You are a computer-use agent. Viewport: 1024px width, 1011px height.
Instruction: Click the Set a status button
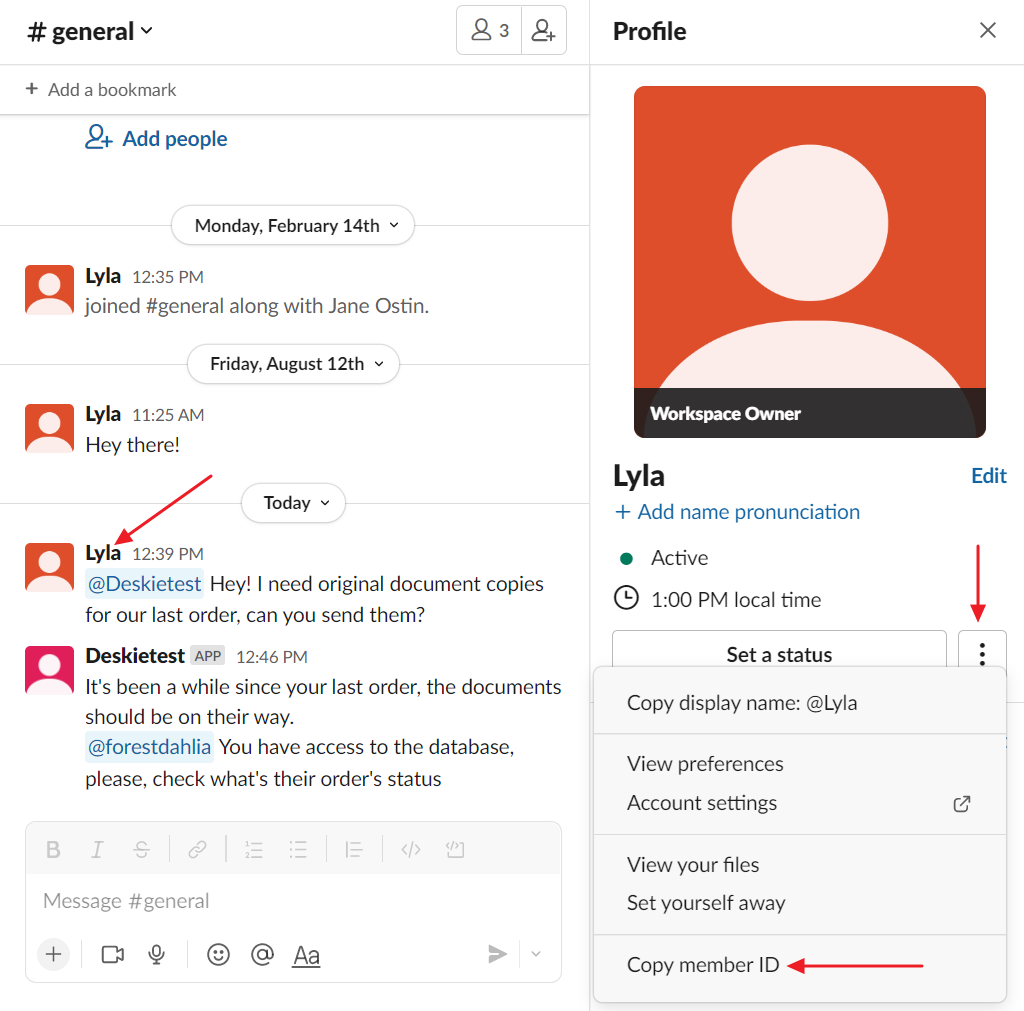tap(779, 655)
